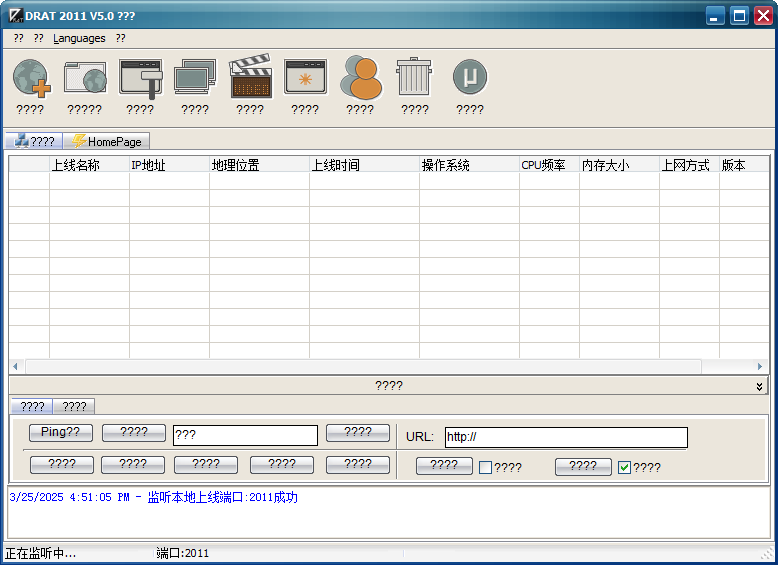Click the IP地址 column header

coord(168,165)
